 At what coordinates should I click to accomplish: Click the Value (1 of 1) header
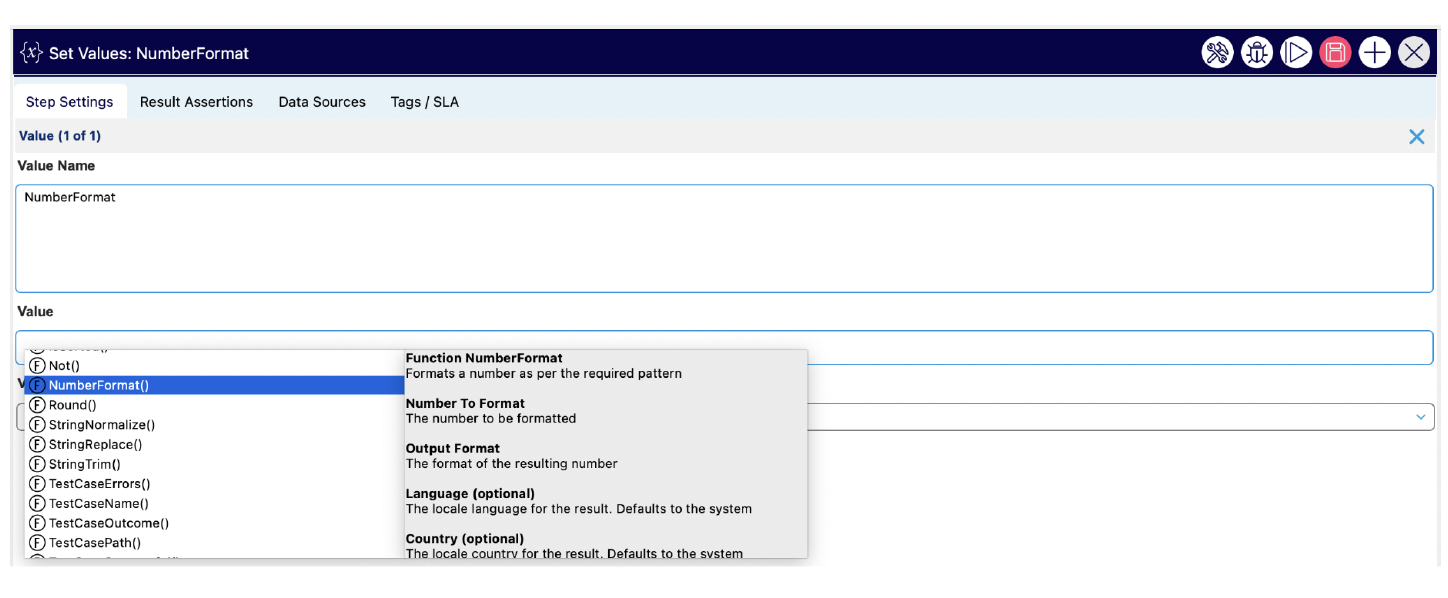(60, 136)
